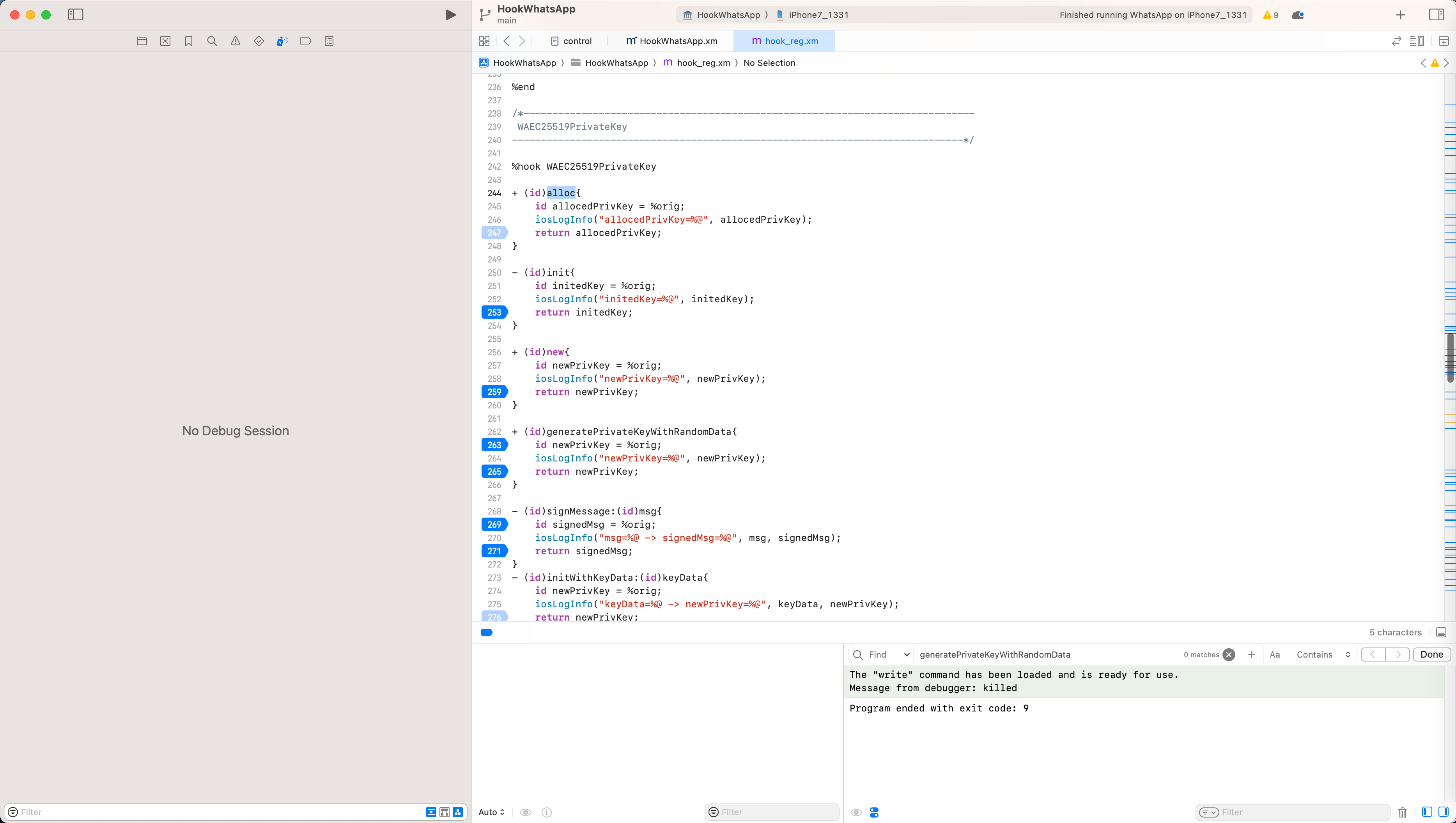Viewport: 1456px width, 823px height.
Task: Run the project with the play button
Action: point(450,15)
